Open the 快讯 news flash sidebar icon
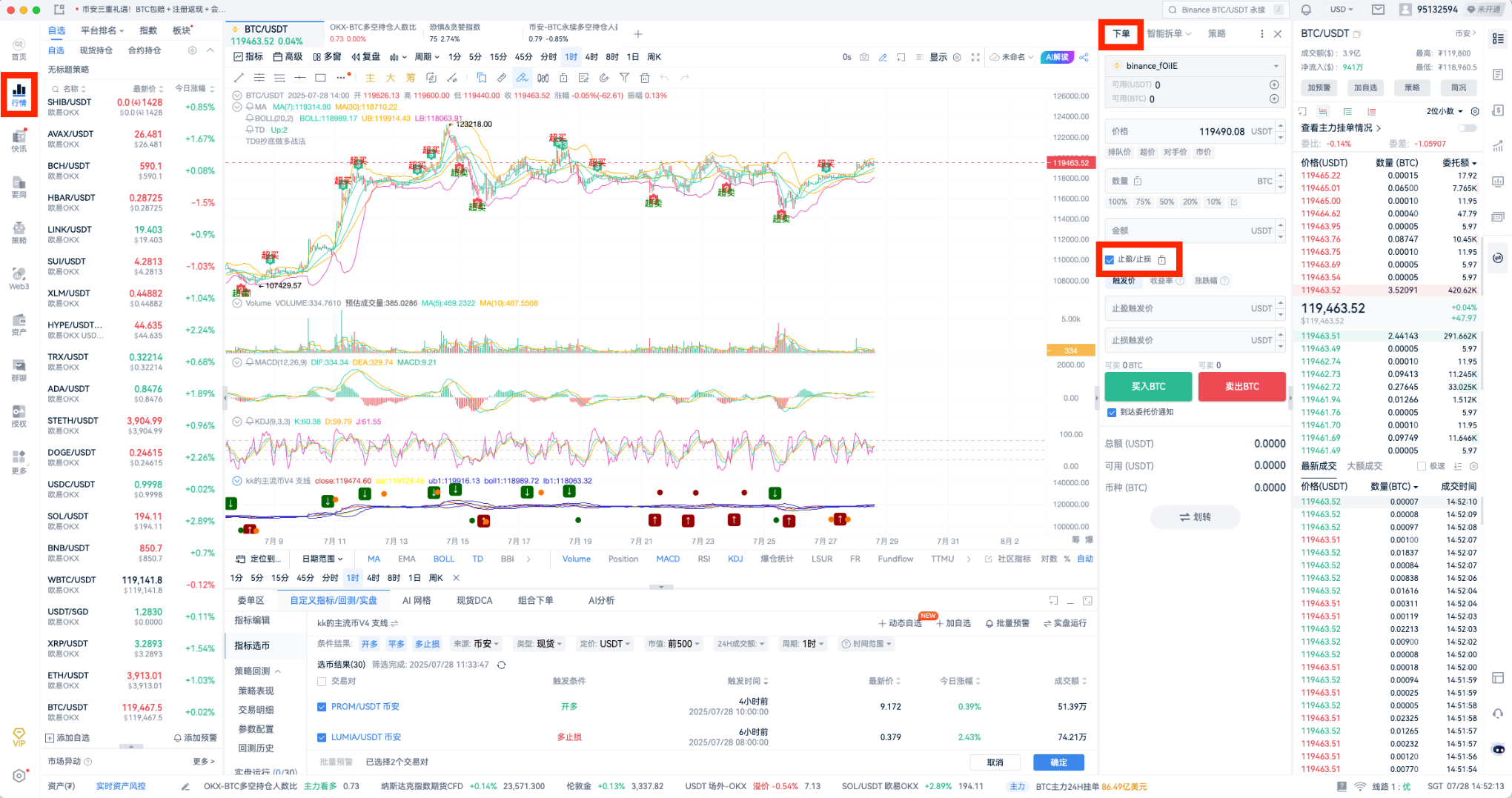This screenshot has width=1512, height=798. [19, 140]
